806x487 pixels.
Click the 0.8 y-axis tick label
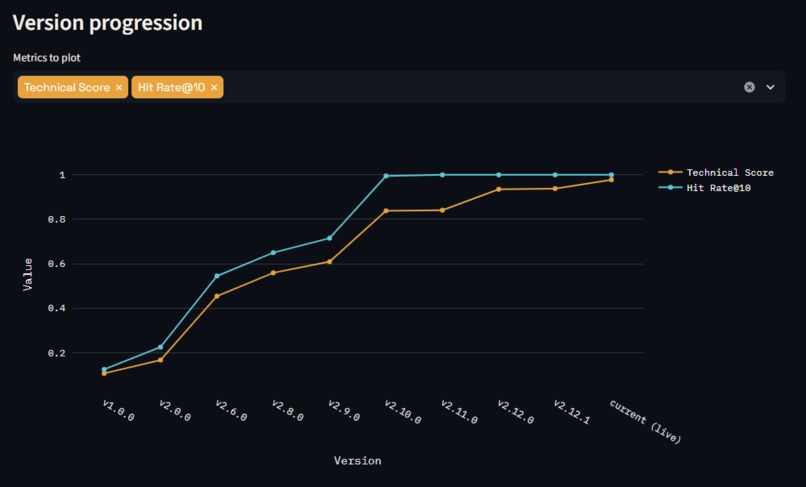(57, 220)
